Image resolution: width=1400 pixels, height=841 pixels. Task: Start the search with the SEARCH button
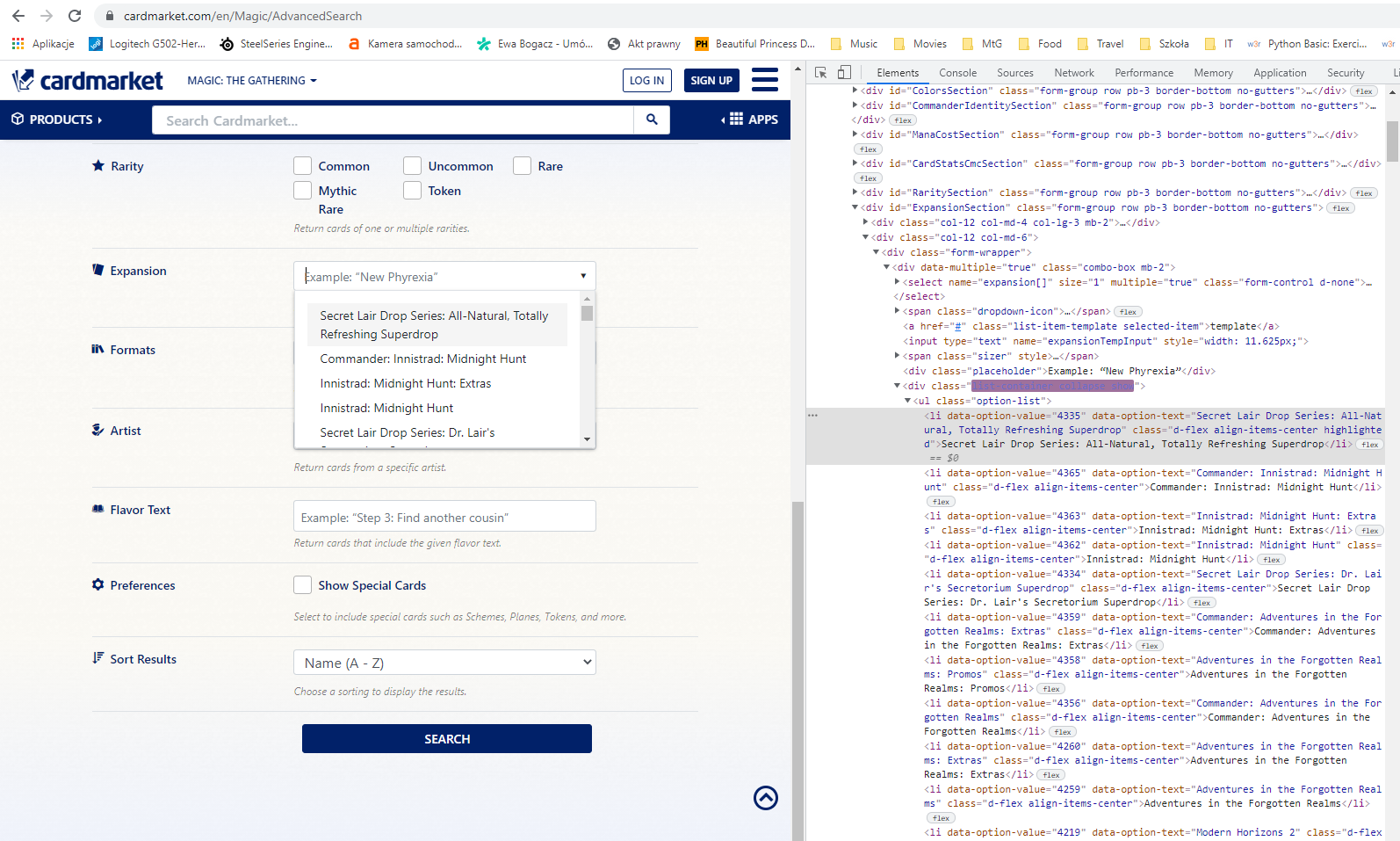pos(447,739)
